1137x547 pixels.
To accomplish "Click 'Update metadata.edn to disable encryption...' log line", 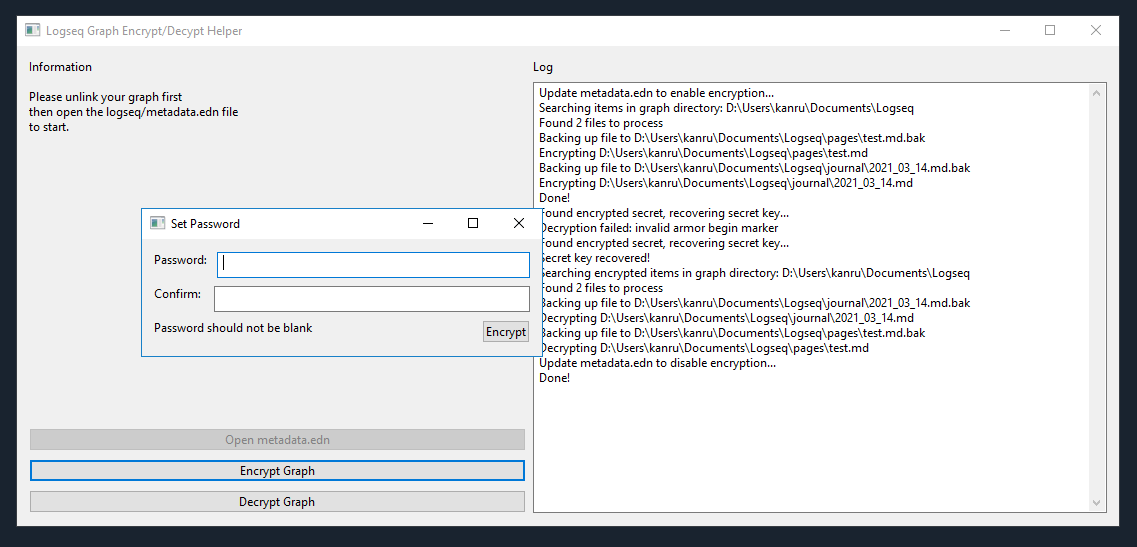I will pyautogui.click(x=658, y=363).
